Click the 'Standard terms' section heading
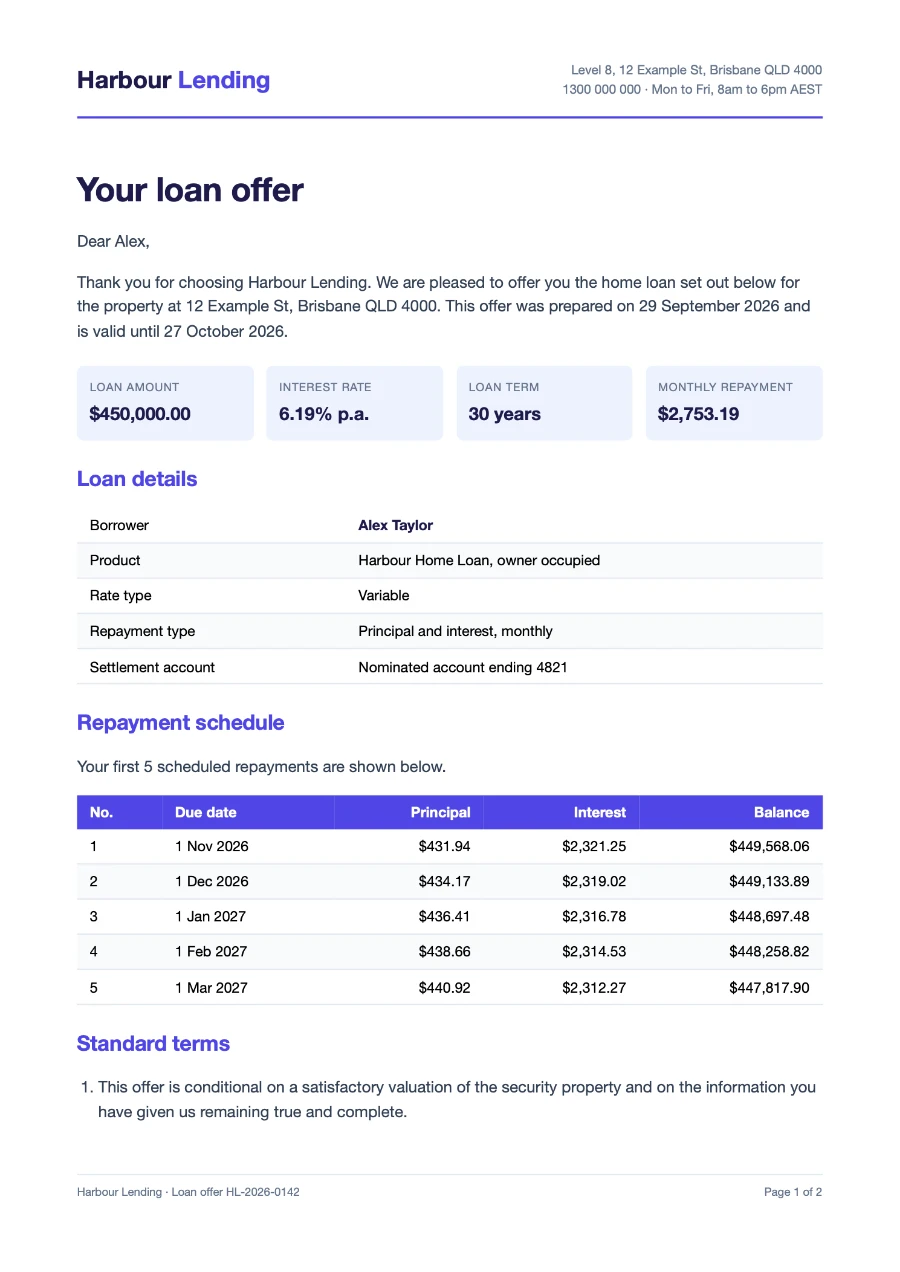 point(153,1043)
